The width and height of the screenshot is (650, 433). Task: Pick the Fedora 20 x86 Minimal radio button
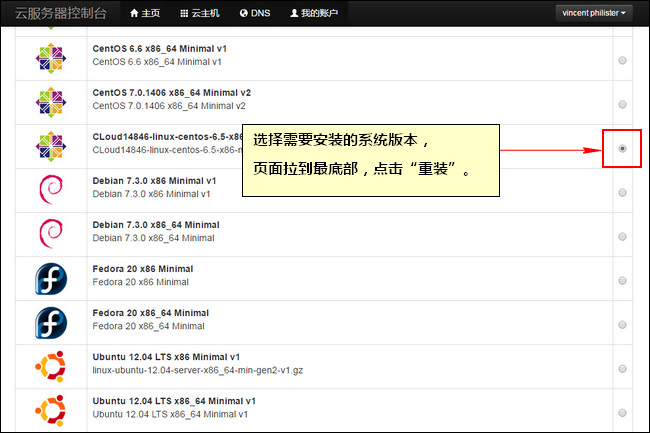(x=622, y=281)
